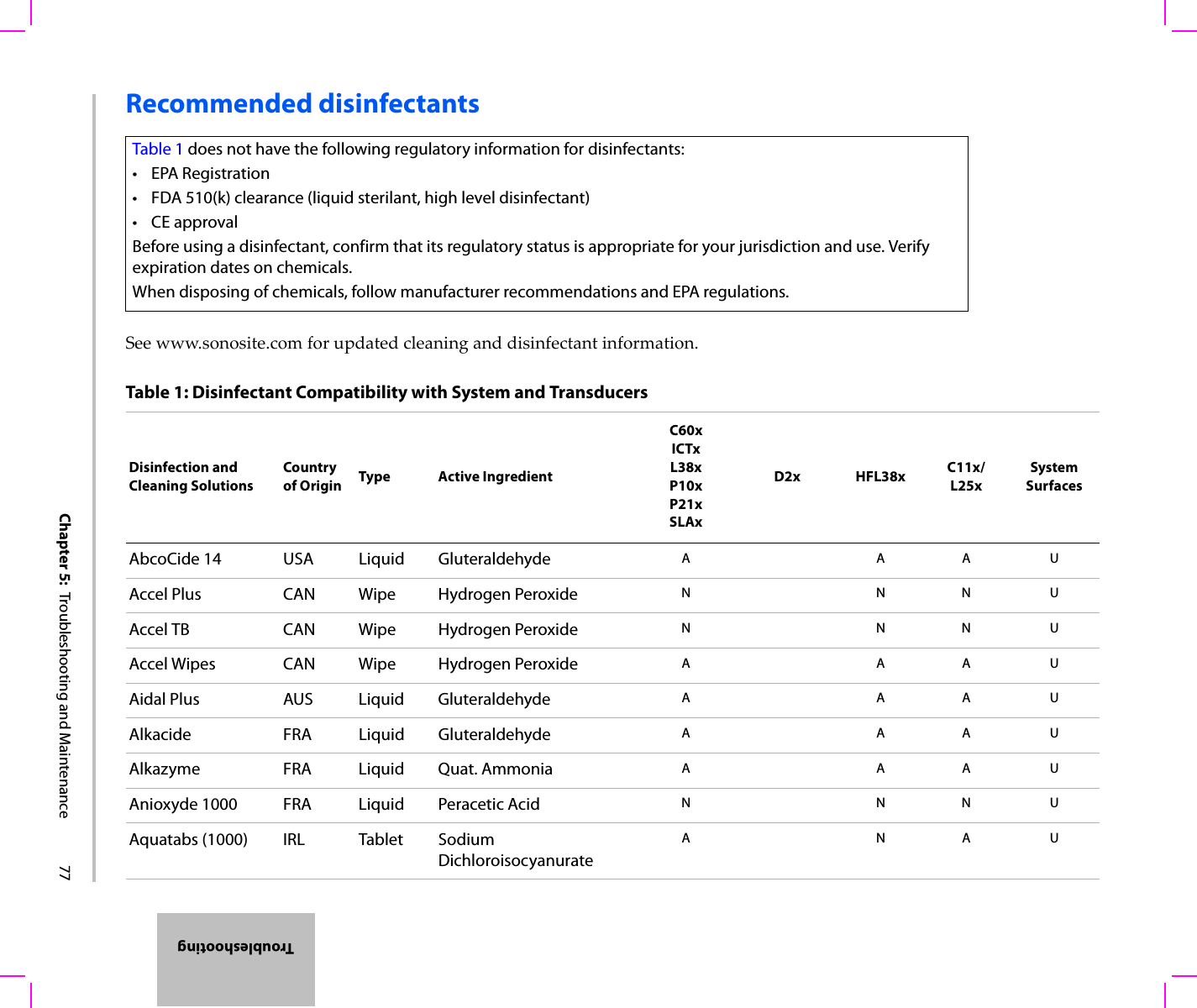Click the page number 77
This screenshot has height=1008, width=1197.
[64, 872]
